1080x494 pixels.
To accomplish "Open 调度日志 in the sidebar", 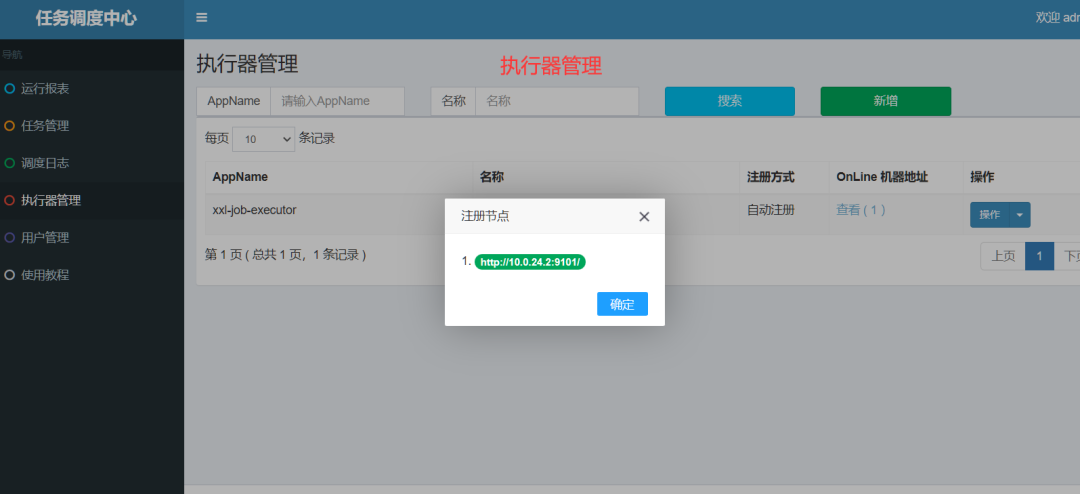I will 92,163.
